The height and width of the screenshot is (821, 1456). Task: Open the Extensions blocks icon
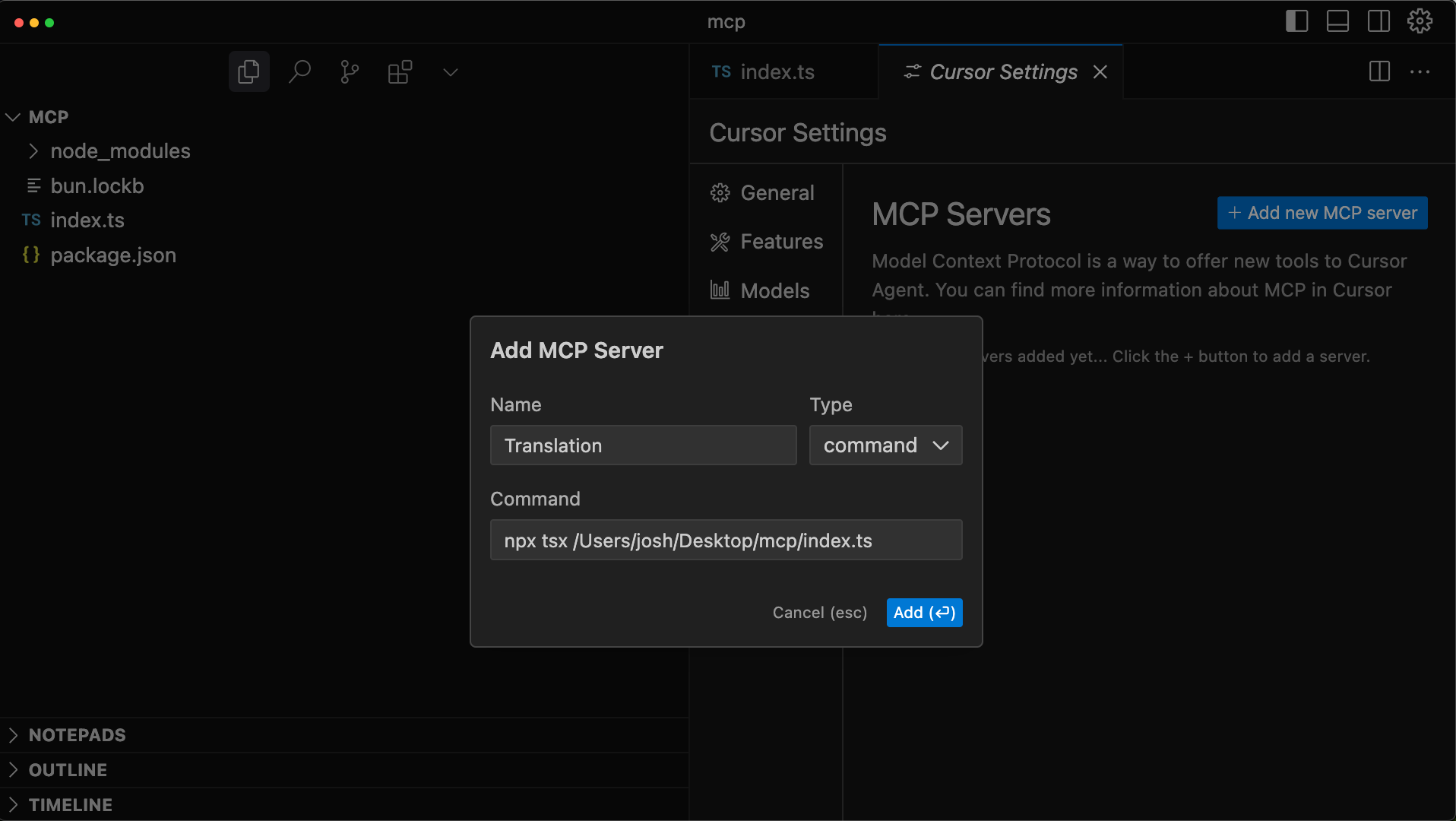400,72
